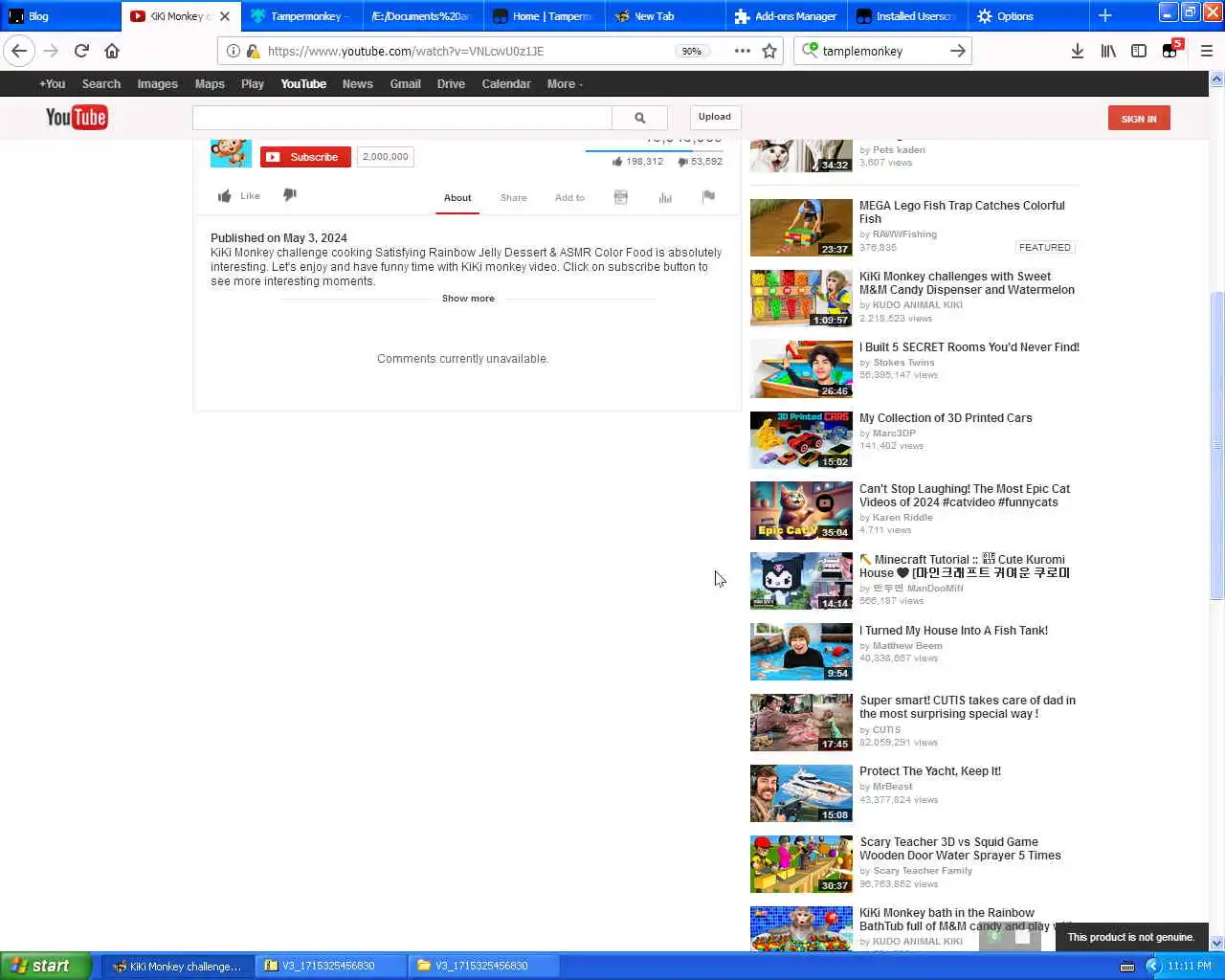Image resolution: width=1225 pixels, height=980 pixels.
Task: Open the video statistics bar chart icon
Action: pos(665,197)
